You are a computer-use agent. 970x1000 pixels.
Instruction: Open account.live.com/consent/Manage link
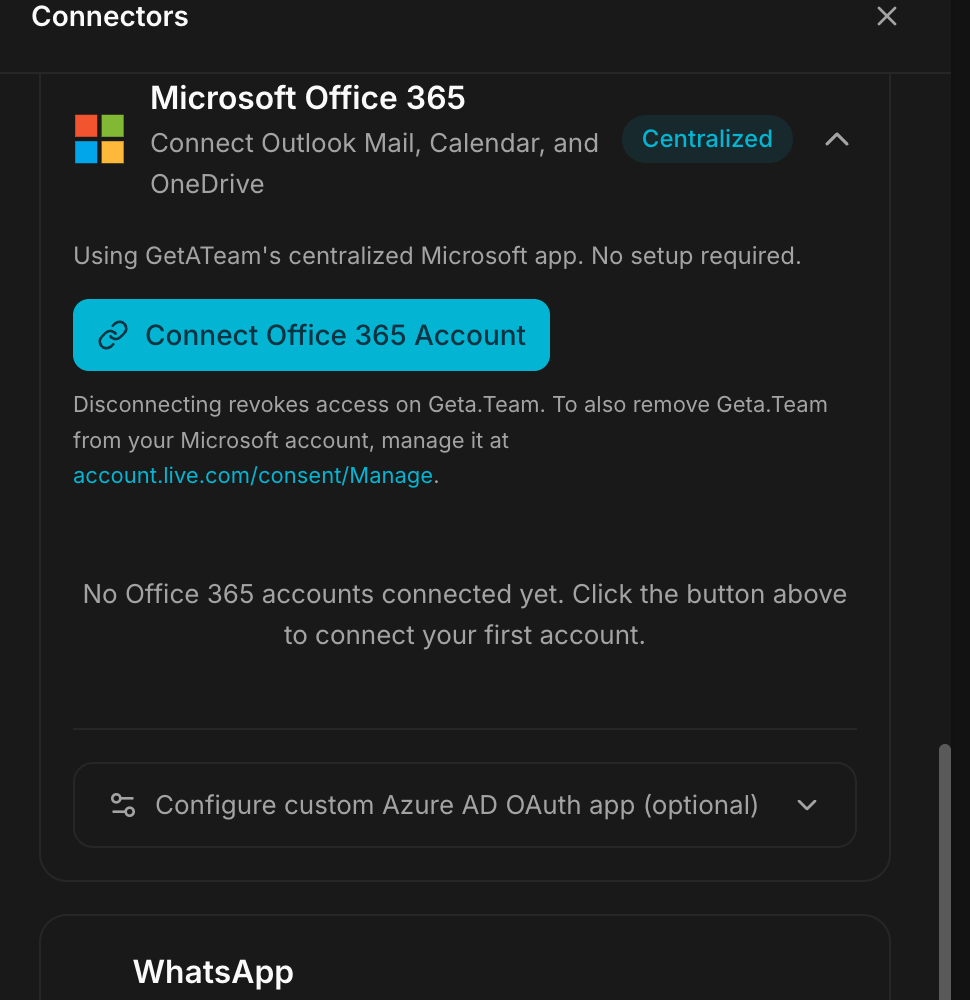[253, 476]
